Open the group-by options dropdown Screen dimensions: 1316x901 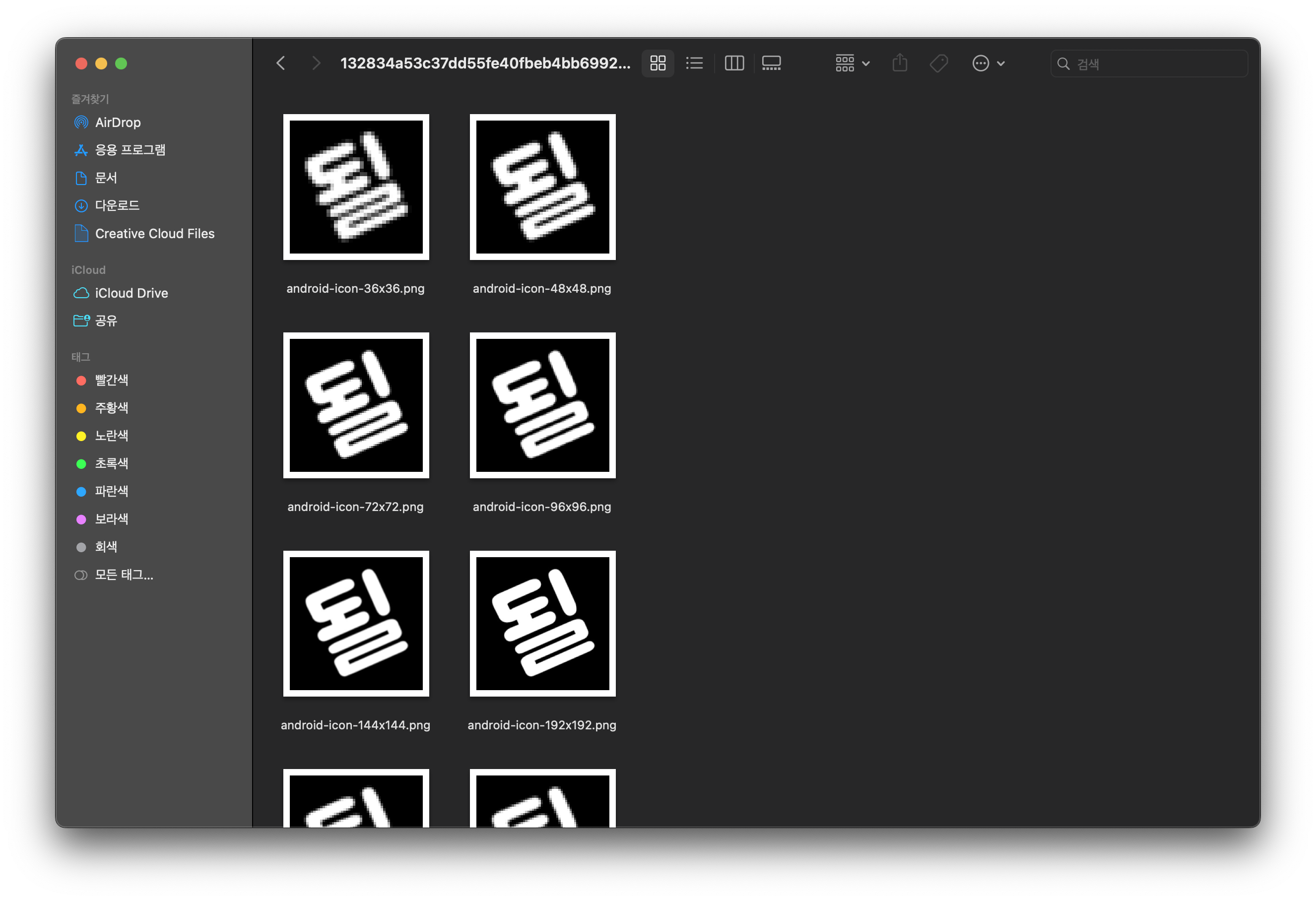pos(852,63)
